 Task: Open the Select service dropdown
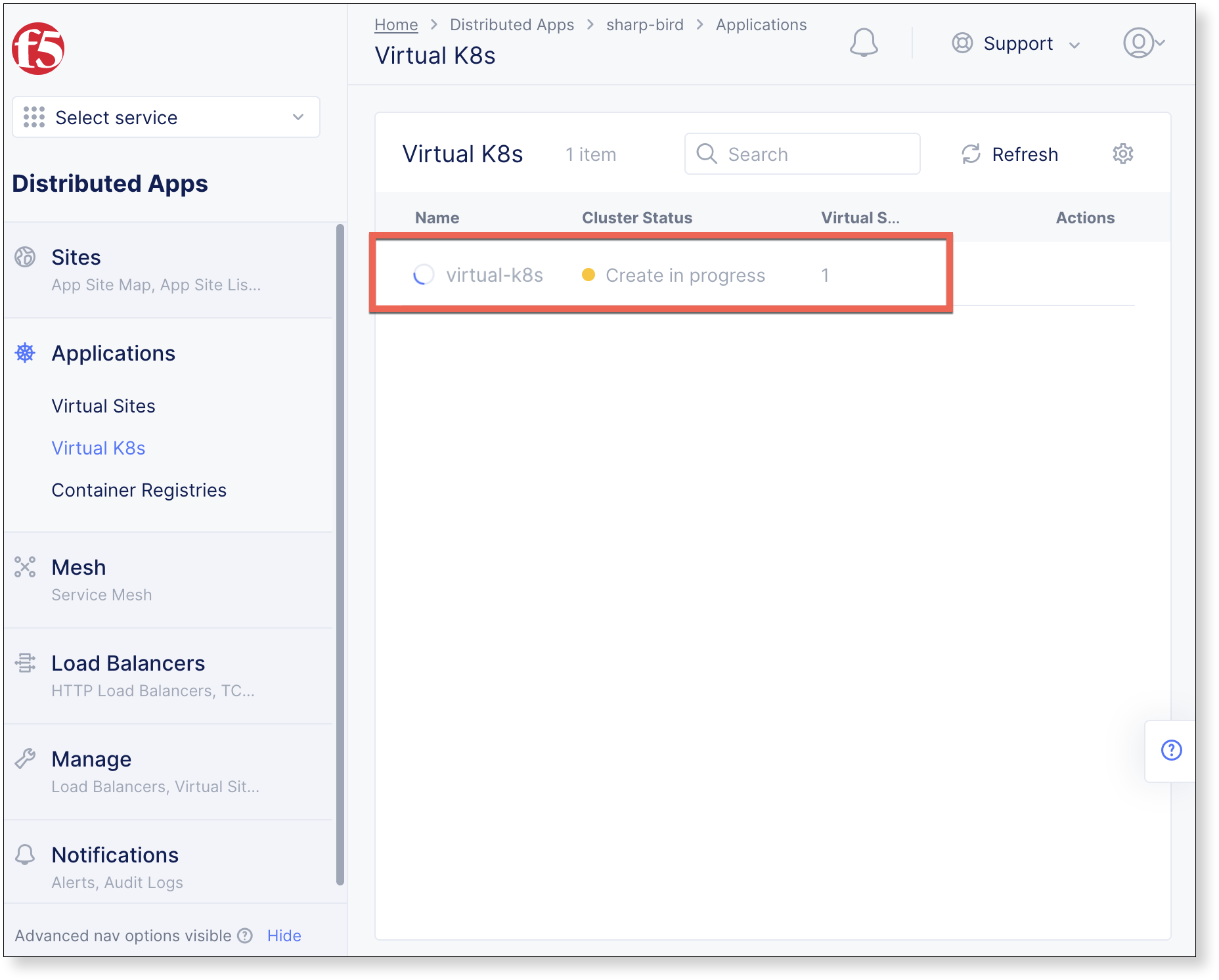click(166, 118)
